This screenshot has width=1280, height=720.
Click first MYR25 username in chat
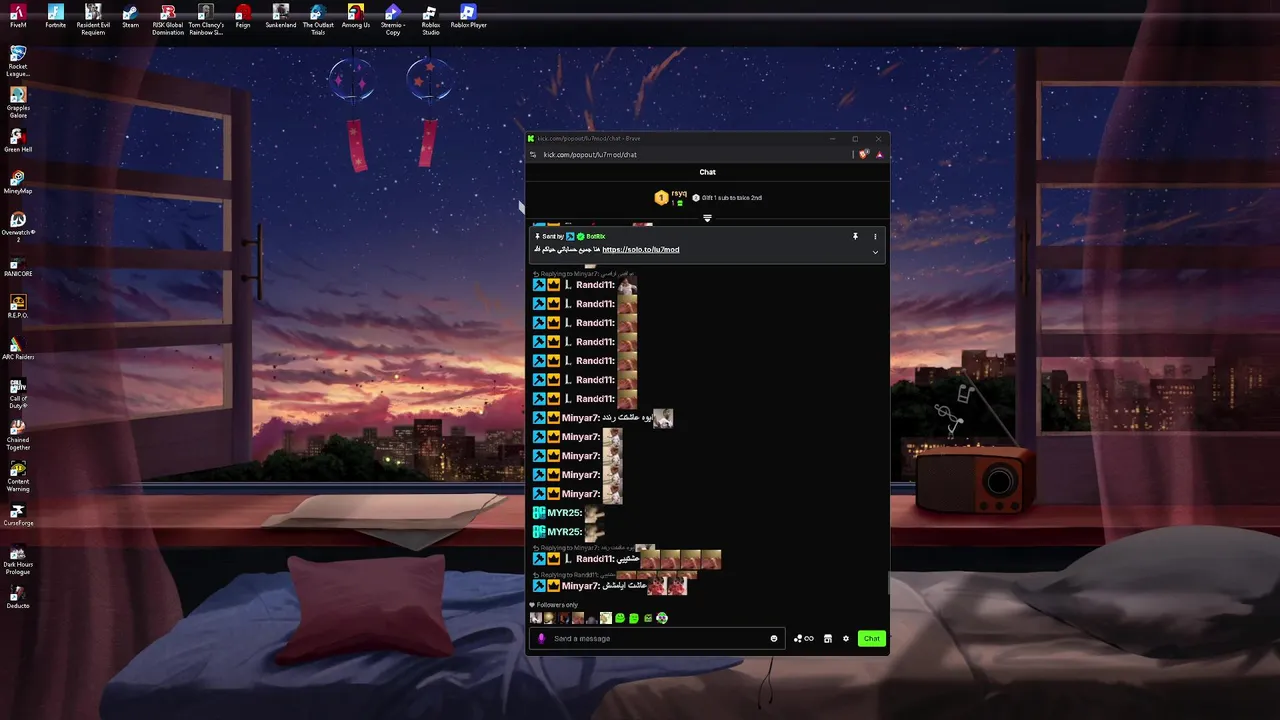click(x=564, y=513)
